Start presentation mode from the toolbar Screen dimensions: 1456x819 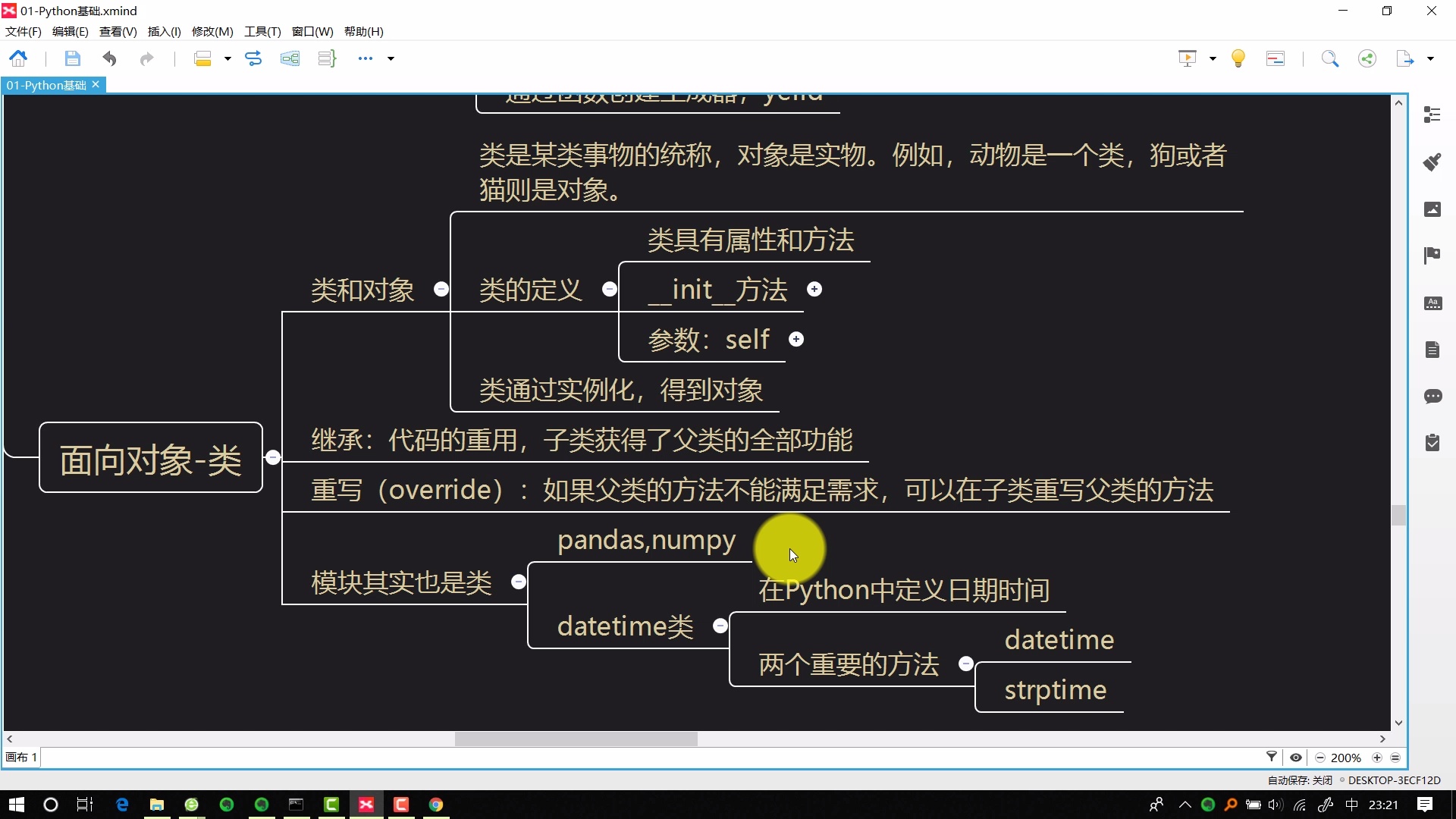[x=1187, y=58]
